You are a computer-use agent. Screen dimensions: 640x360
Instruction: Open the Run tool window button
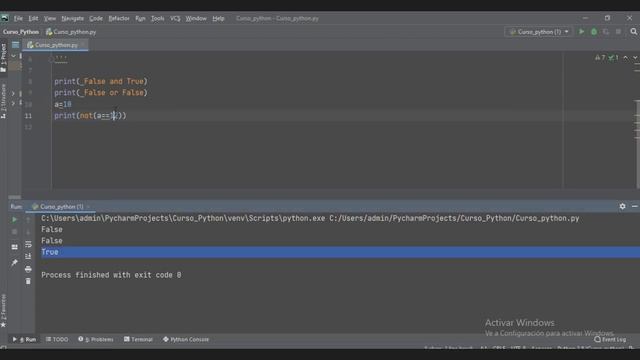24,339
